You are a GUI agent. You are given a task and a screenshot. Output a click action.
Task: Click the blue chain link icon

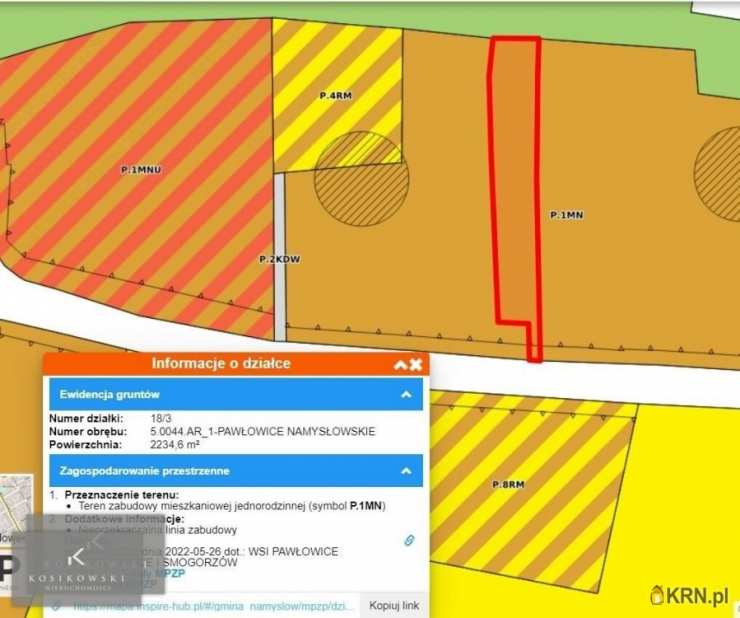(409, 540)
